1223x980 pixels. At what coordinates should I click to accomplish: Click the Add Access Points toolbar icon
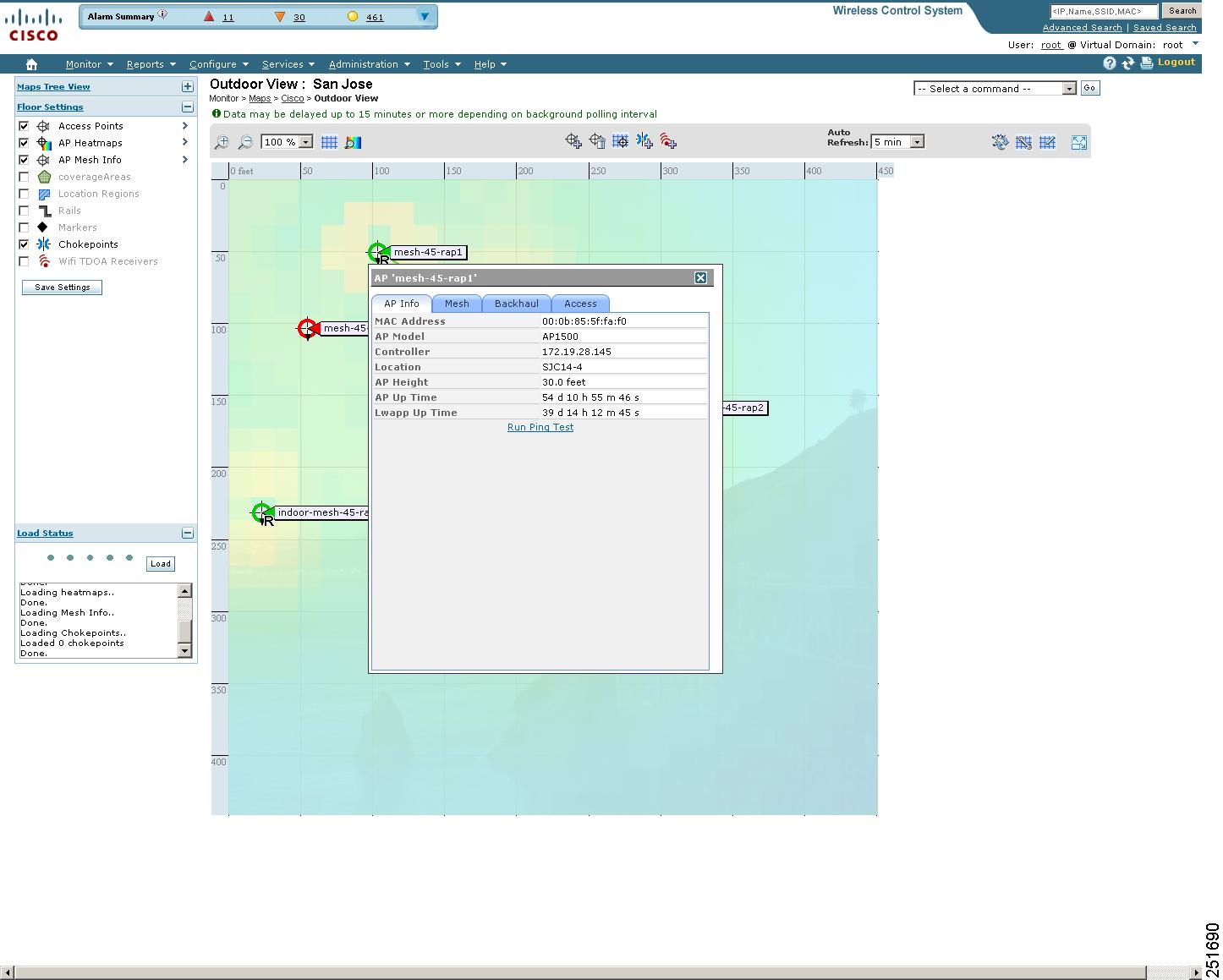tap(573, 141)
